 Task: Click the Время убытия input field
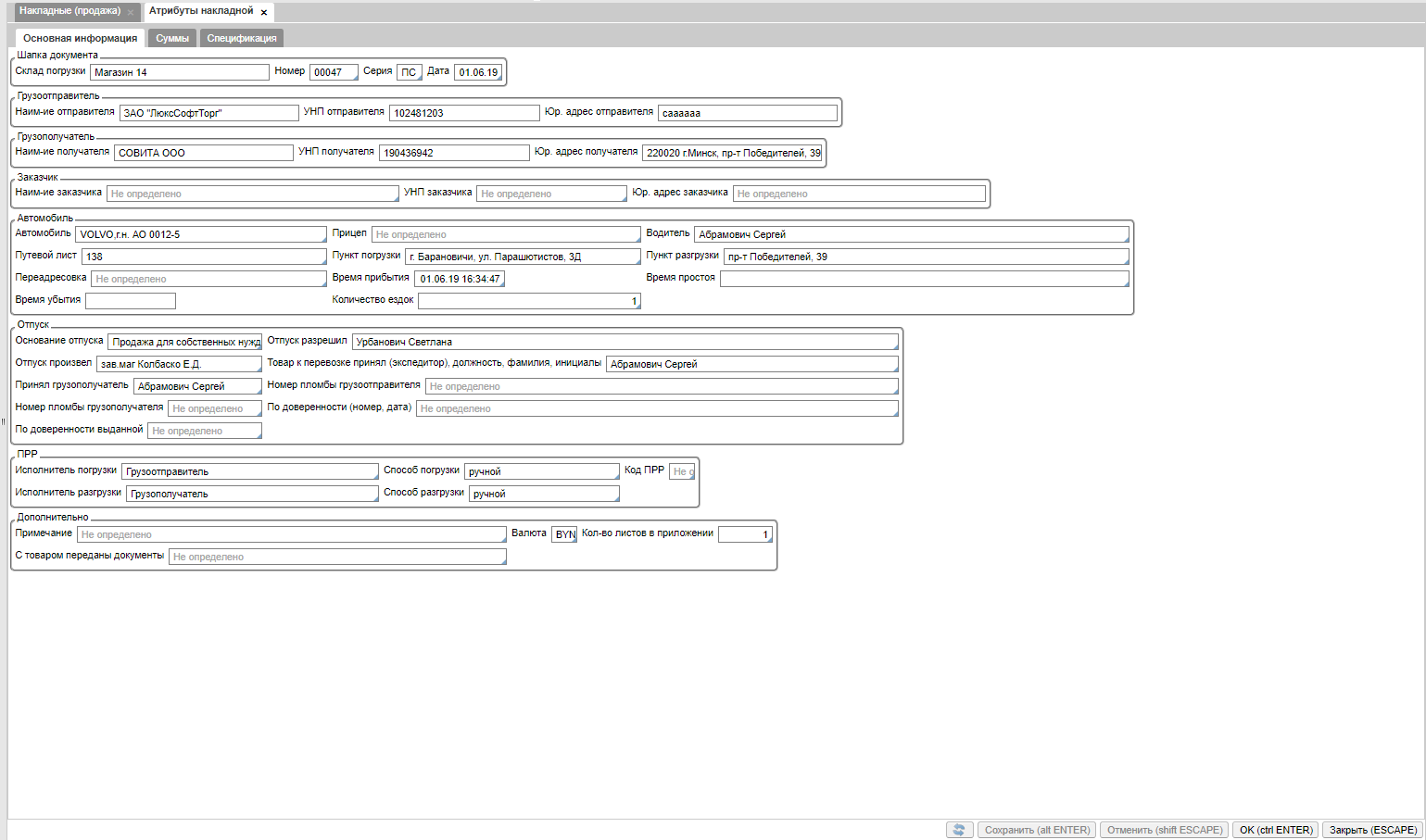(131, 301)
